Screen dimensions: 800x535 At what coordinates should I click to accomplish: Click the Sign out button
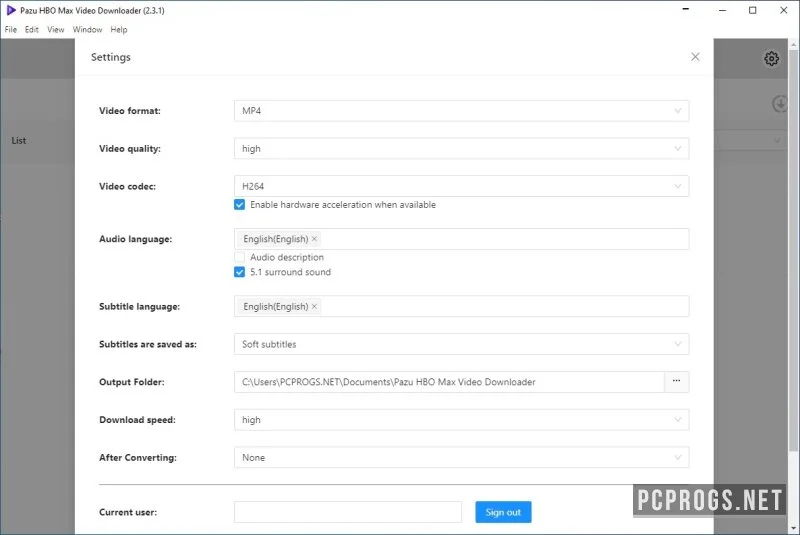point(503,512)
